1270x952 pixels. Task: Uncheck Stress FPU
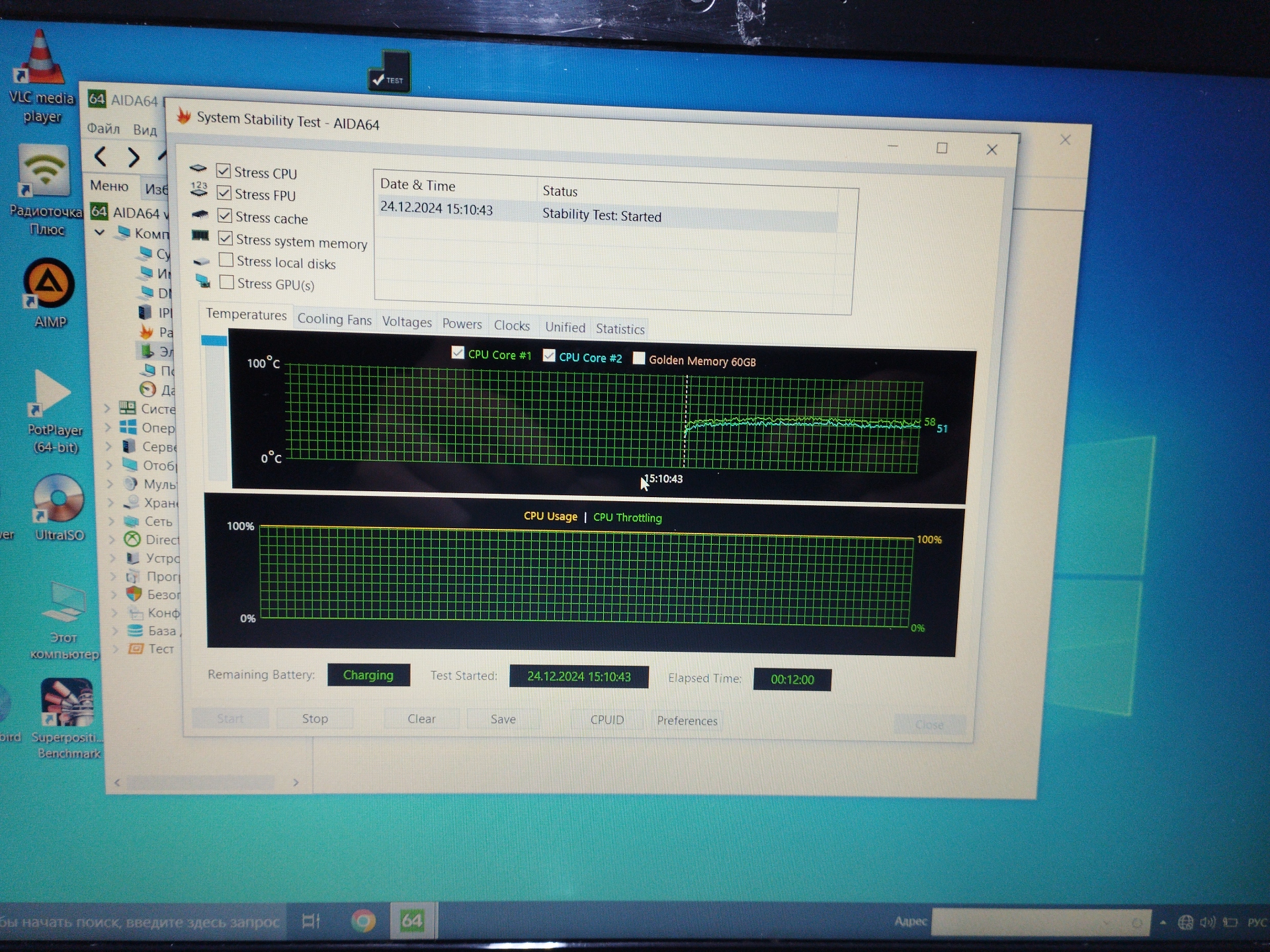pyautogui.click(x=224, y=193)
